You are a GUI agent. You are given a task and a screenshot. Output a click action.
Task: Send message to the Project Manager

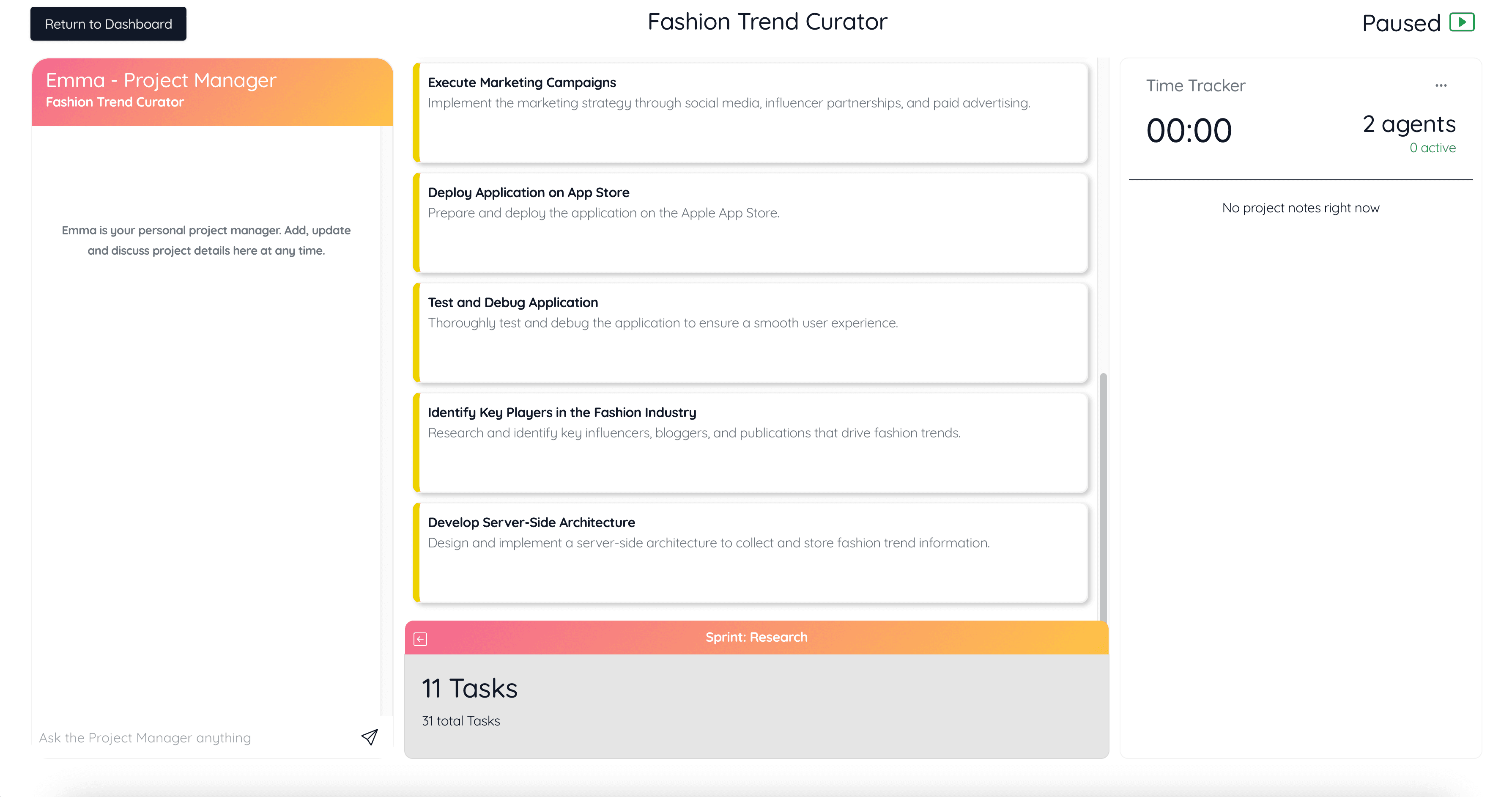pos(369,737)
